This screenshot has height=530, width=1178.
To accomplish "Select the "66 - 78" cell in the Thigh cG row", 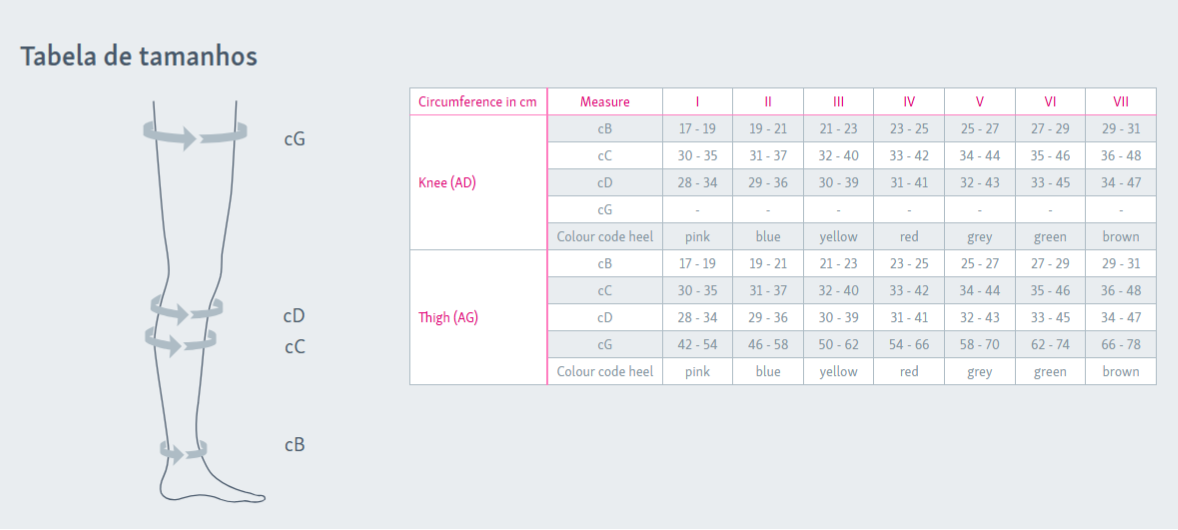I will (1121, 345).
